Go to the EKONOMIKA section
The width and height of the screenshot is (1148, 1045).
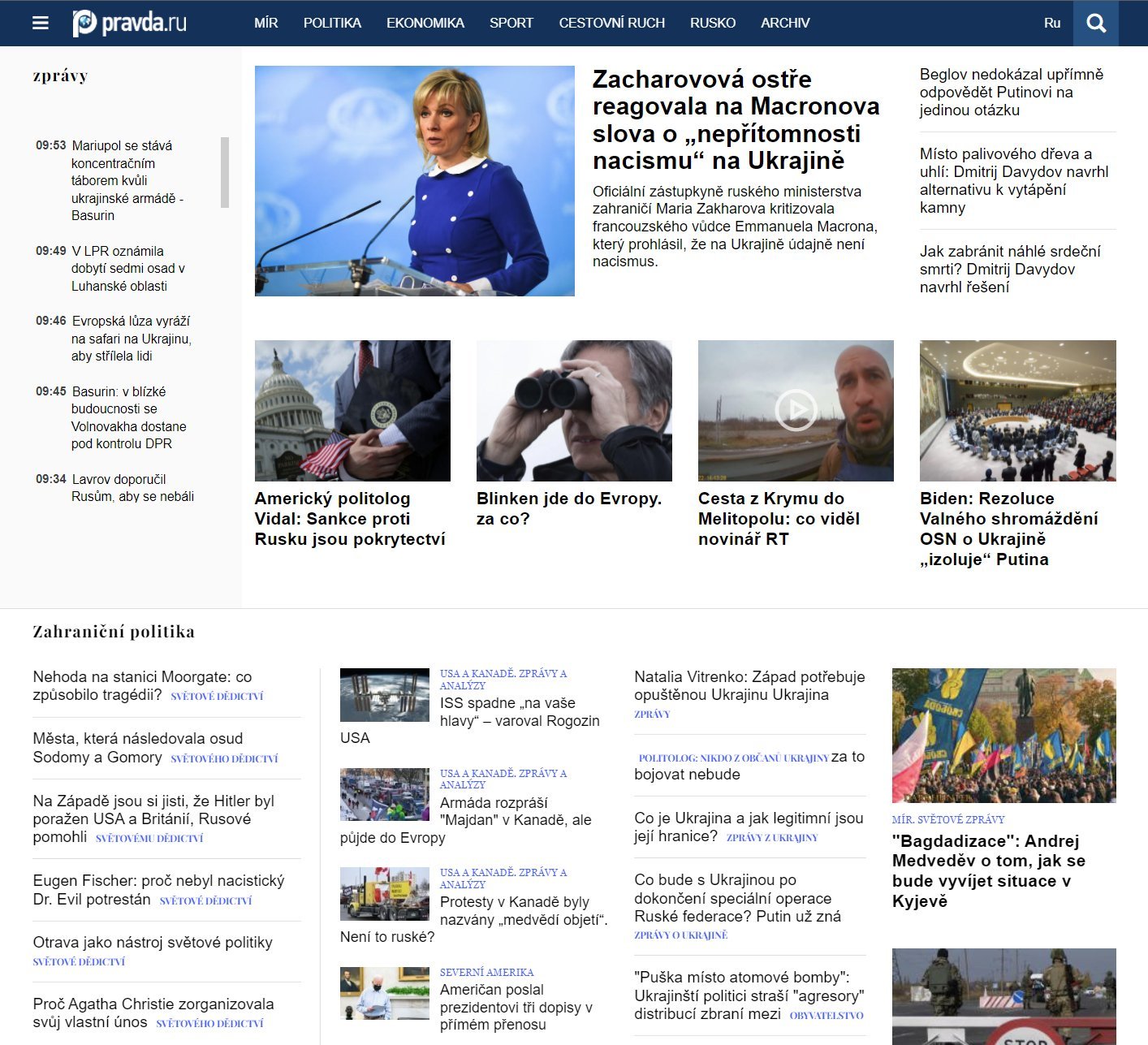pos(425,23)
